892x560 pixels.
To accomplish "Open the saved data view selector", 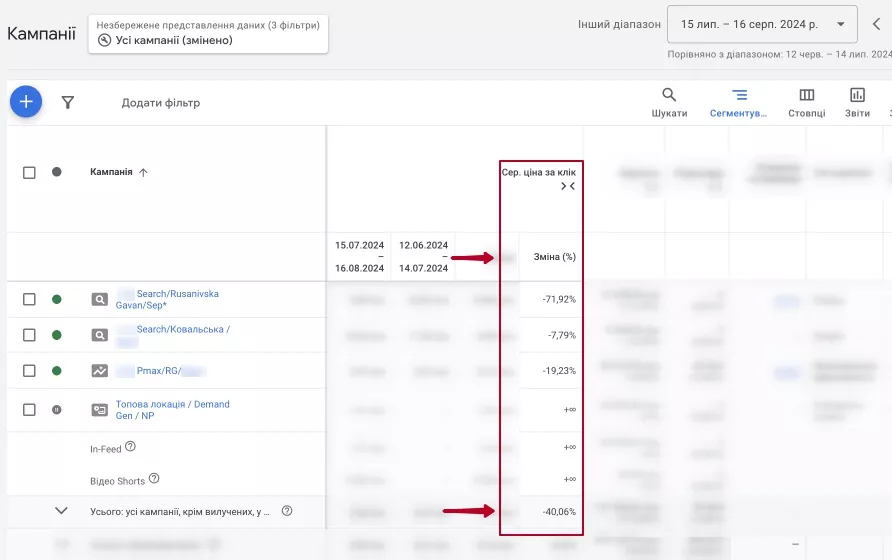I will 208,34.
